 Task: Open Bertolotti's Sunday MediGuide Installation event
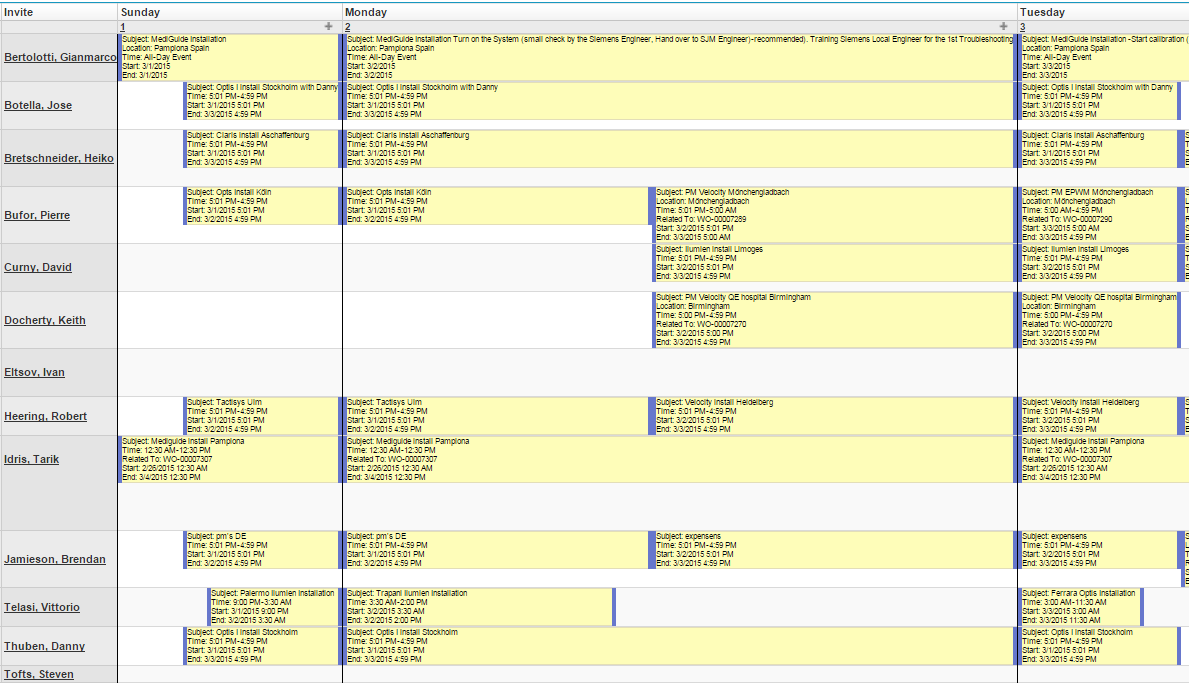coord(229,58)
